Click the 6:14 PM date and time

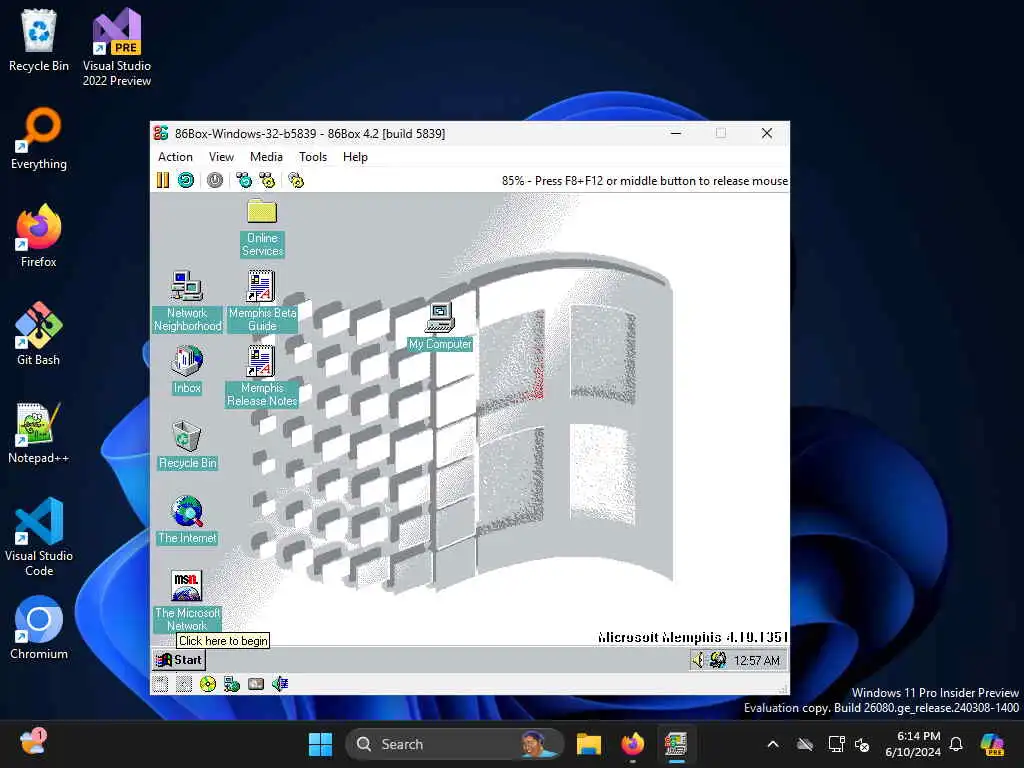[x=913, y=744]
